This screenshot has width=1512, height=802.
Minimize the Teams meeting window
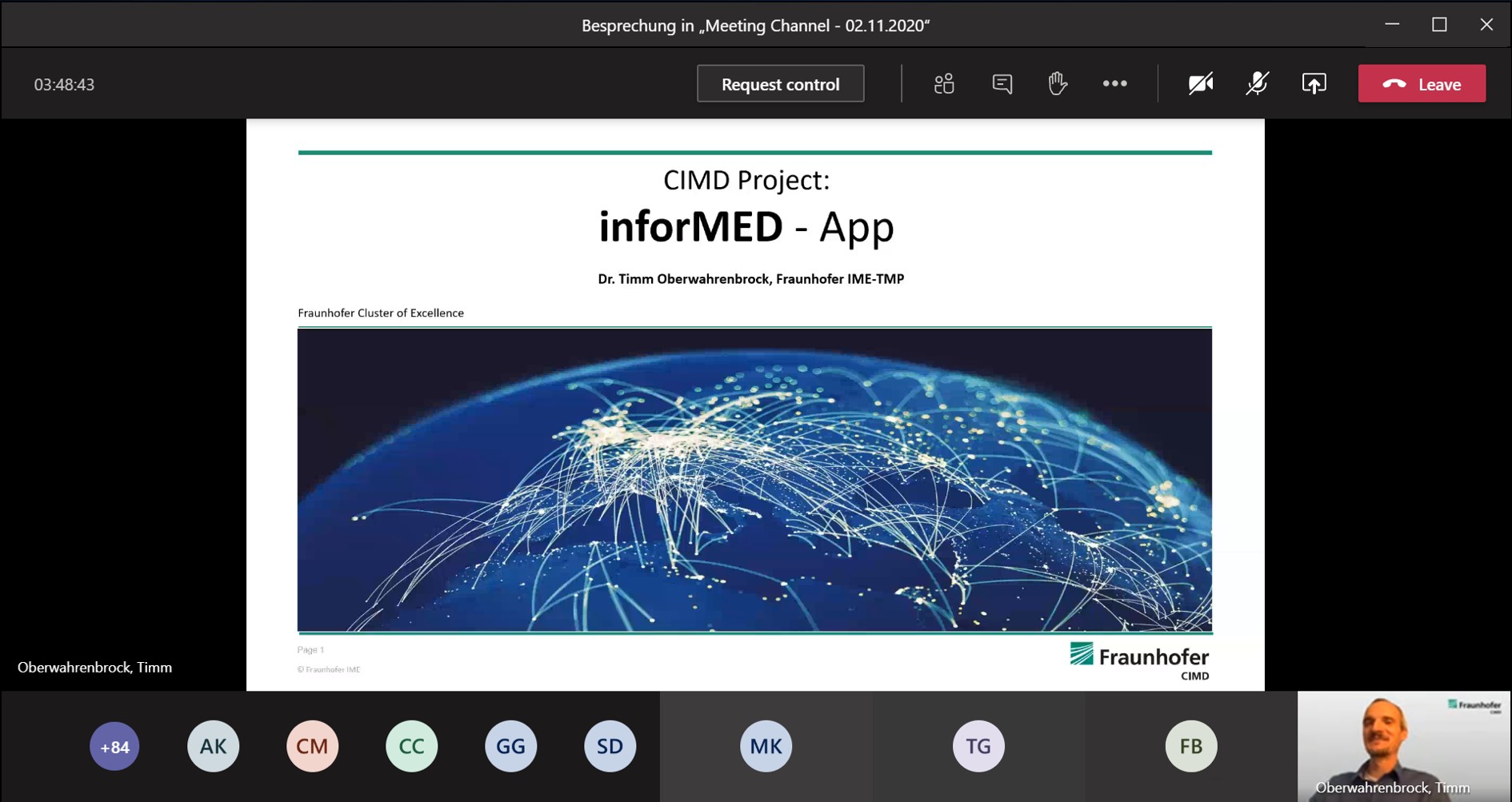[1392, 25]
